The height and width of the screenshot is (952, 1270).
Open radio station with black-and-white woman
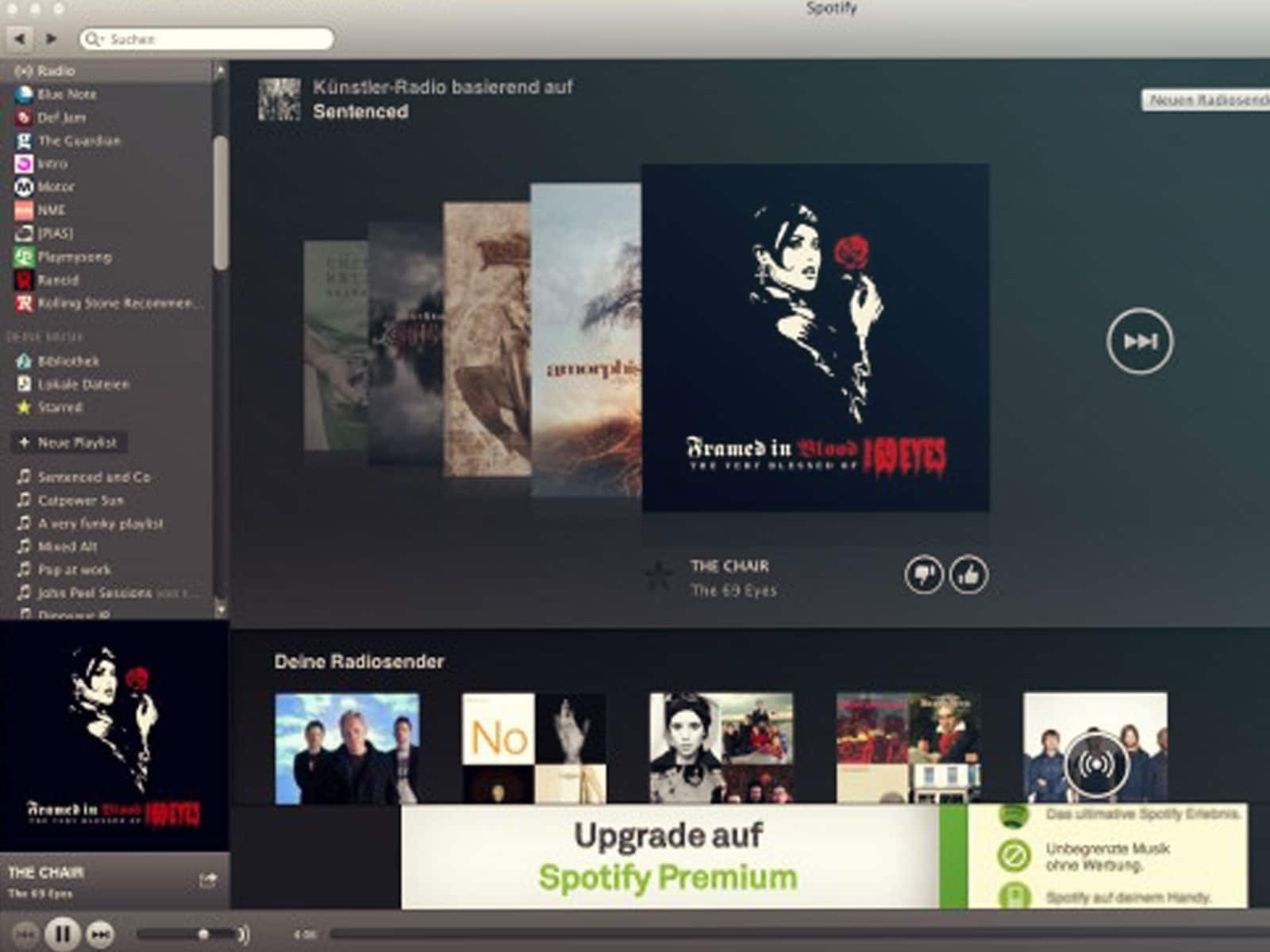[721, 749]
